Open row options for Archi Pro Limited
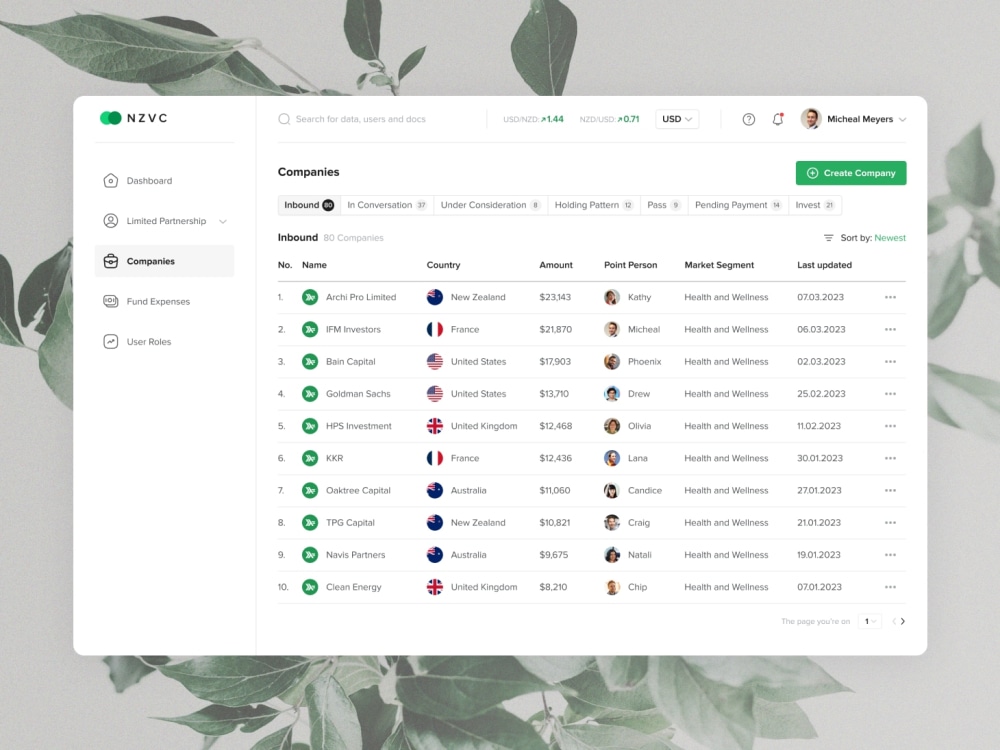Viewport: 1000px width, 750px height. coord(890,297)
